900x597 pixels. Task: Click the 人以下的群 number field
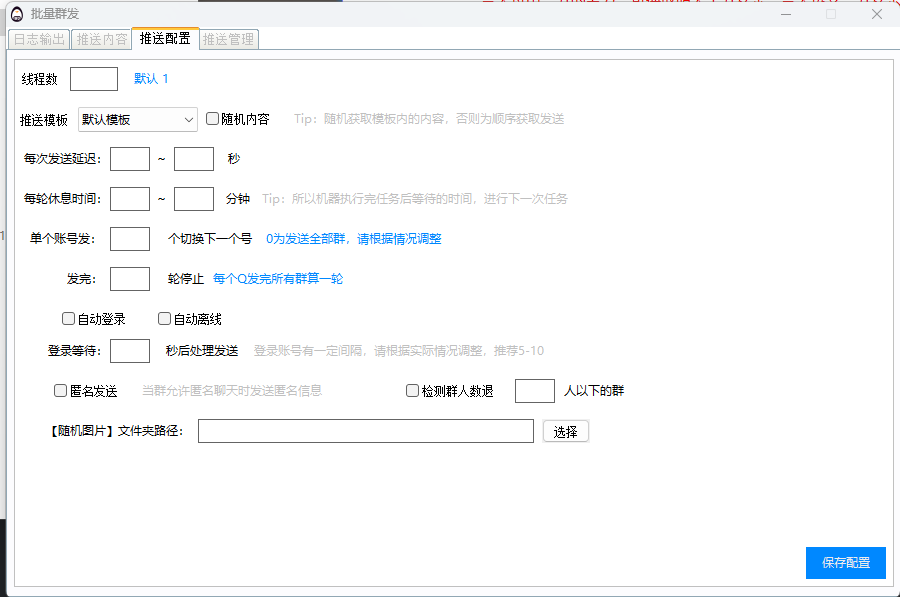[x=535, y=391]
